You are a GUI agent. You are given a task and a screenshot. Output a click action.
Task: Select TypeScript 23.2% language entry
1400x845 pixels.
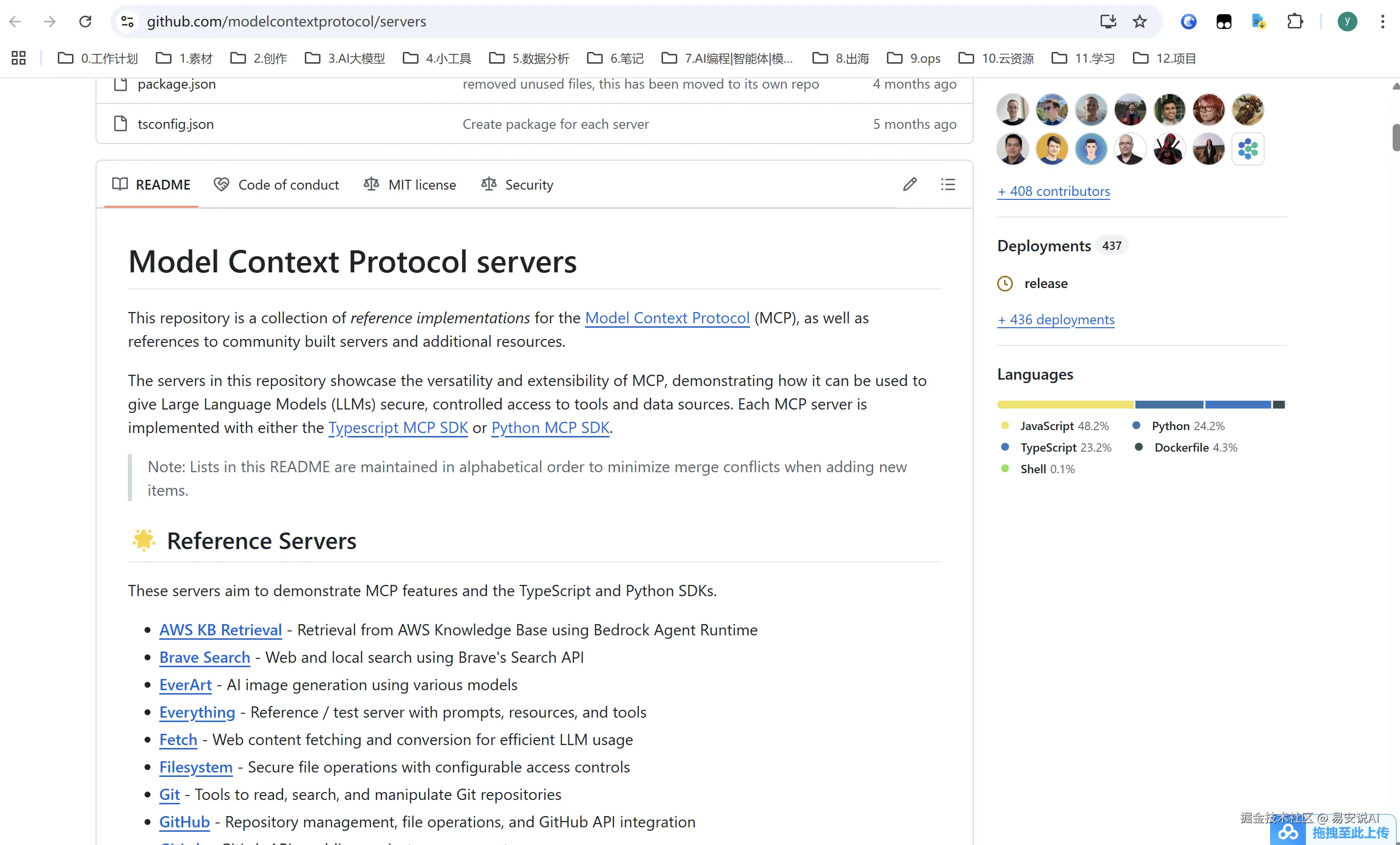point(1056,448)
